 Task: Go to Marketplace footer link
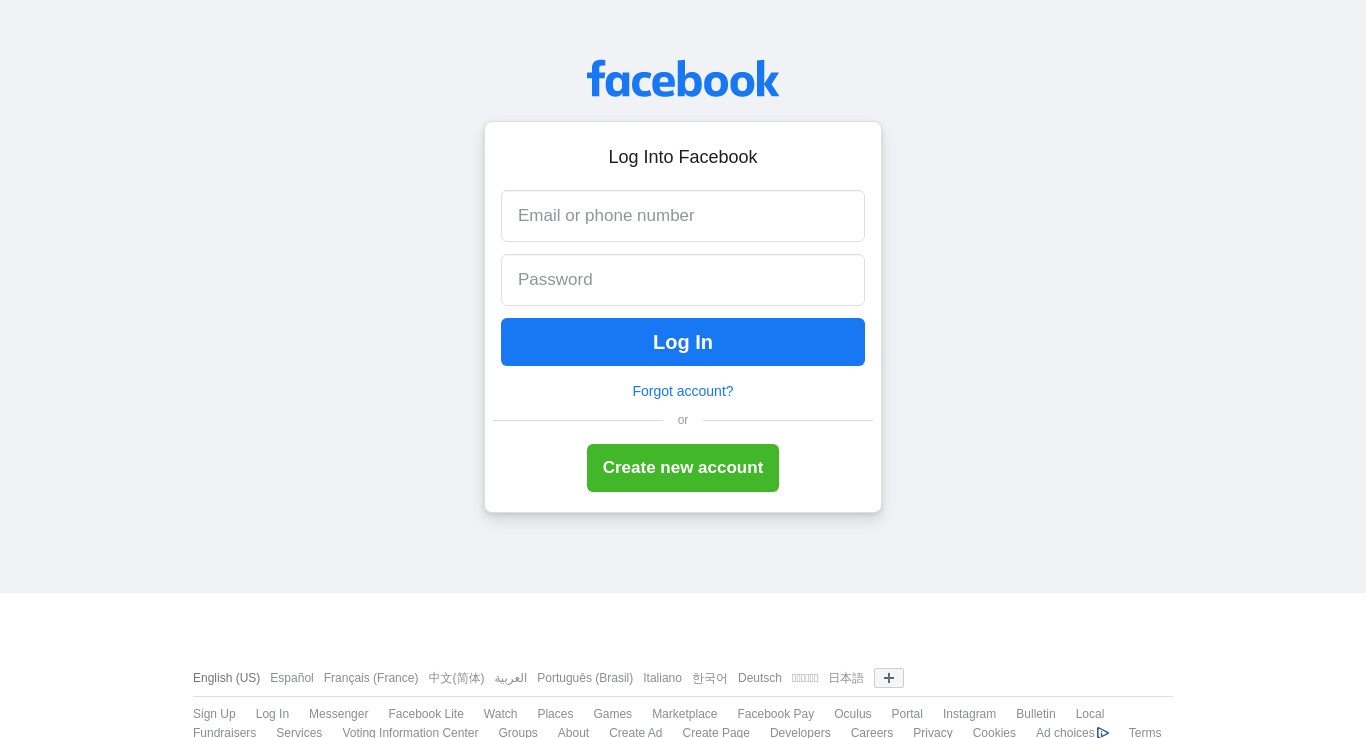pos(685,714)
